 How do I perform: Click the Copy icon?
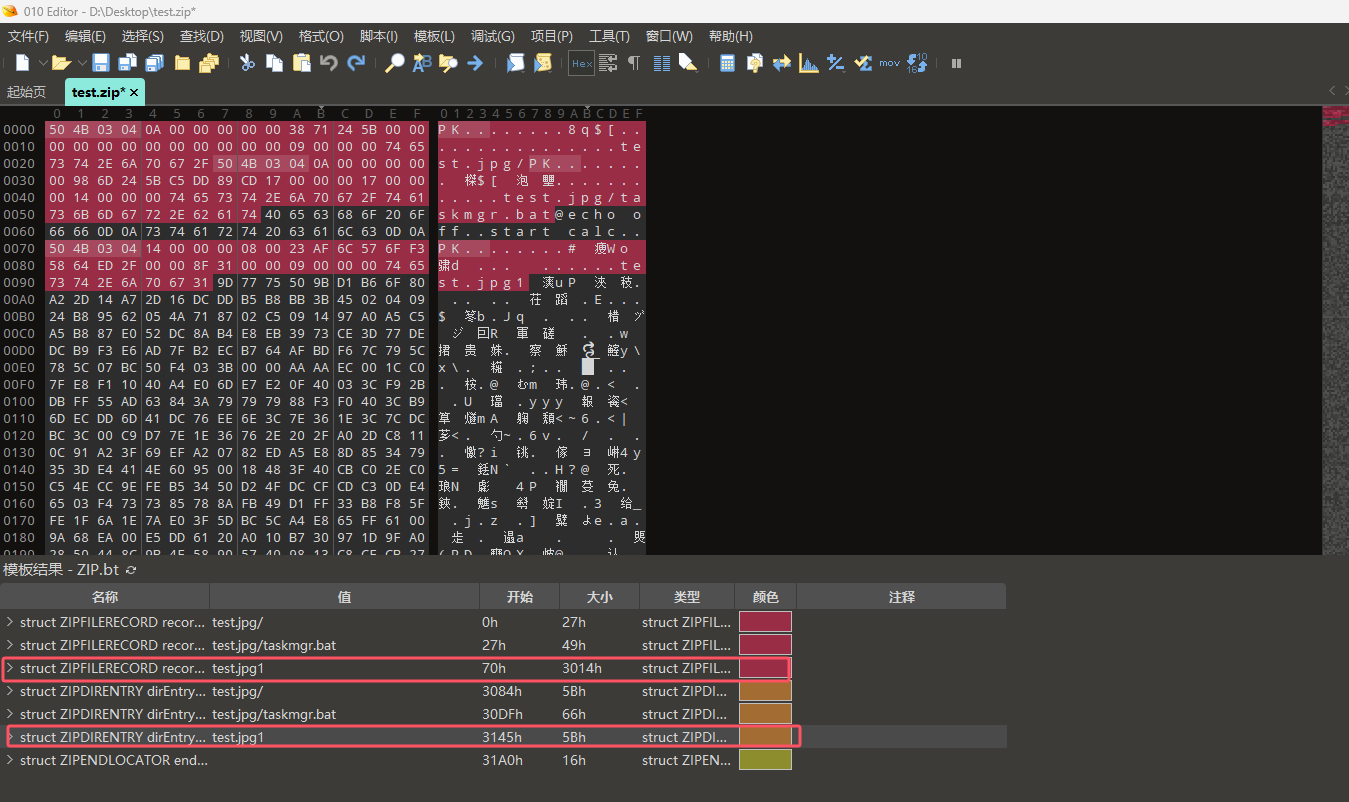274,63
